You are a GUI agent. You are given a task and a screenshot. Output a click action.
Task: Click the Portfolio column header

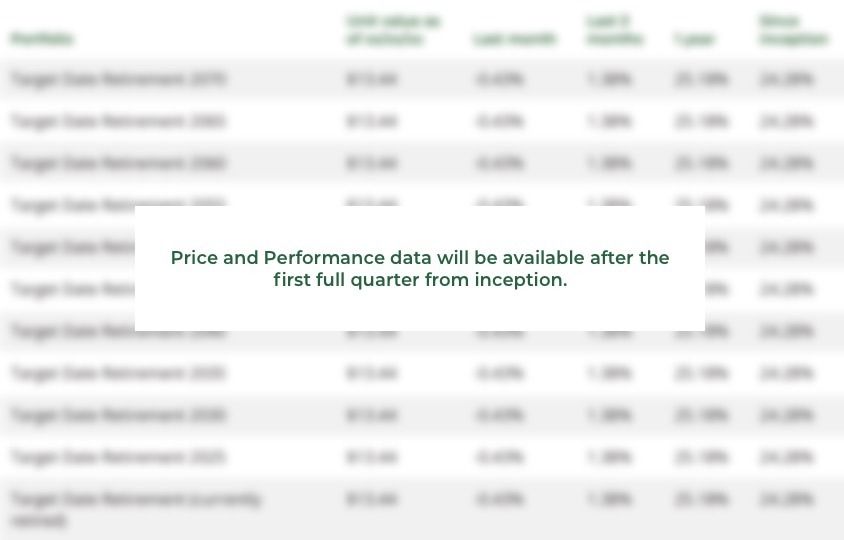pyautogui.click(x=42, y=39)
